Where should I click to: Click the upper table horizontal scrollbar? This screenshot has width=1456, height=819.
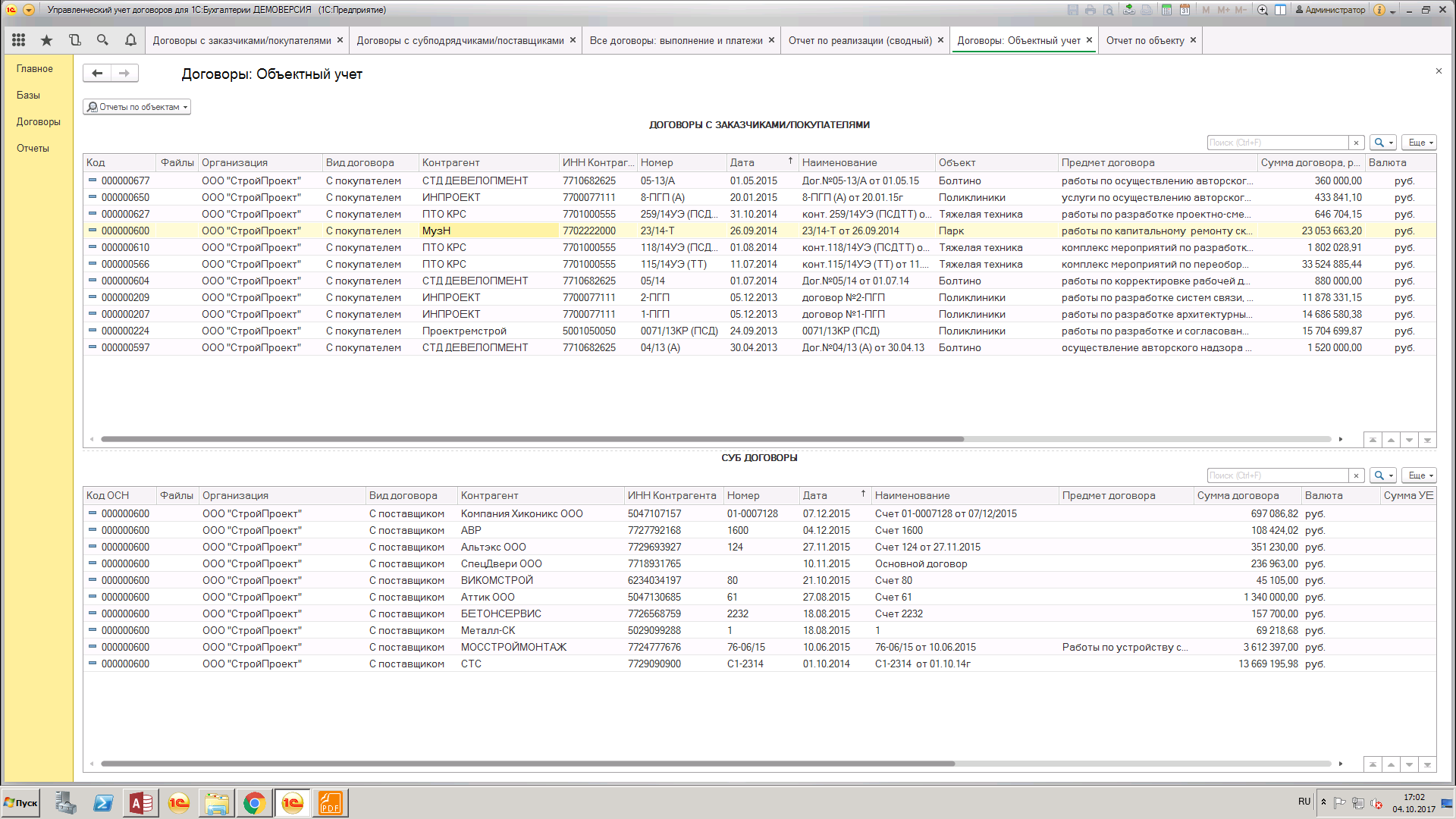click(532, 439)
